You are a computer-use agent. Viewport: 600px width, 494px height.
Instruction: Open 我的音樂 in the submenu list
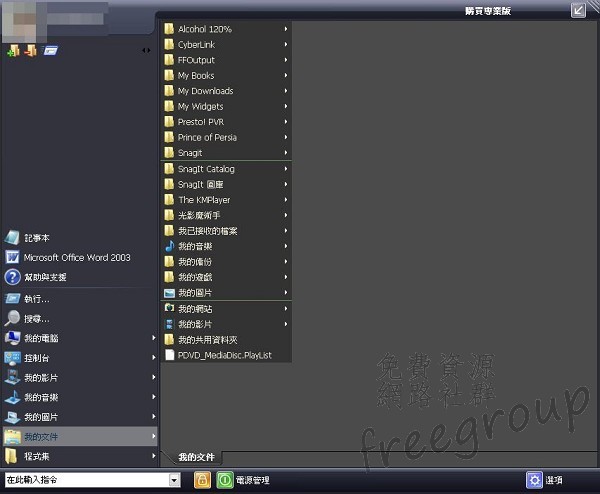point(226,246)
